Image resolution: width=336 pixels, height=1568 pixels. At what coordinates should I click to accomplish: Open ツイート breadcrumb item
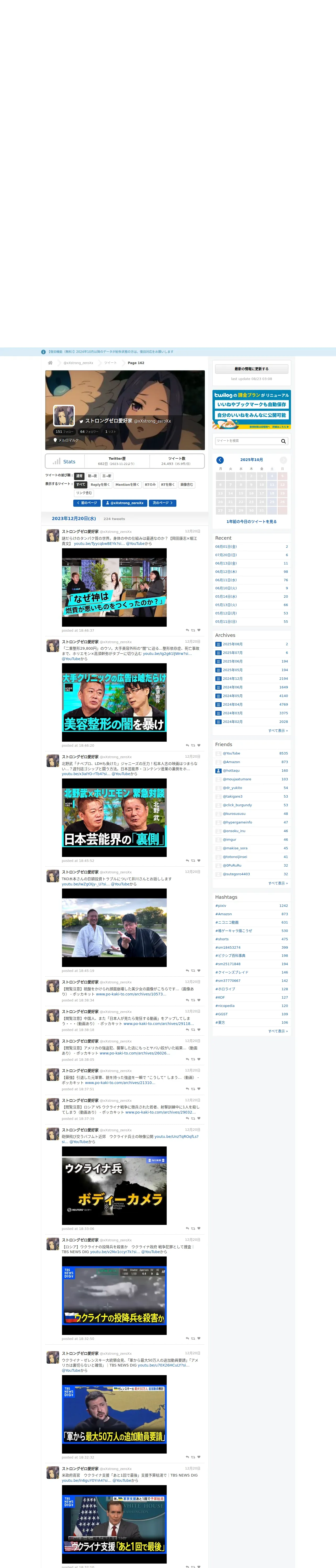(x=110, y=363)
